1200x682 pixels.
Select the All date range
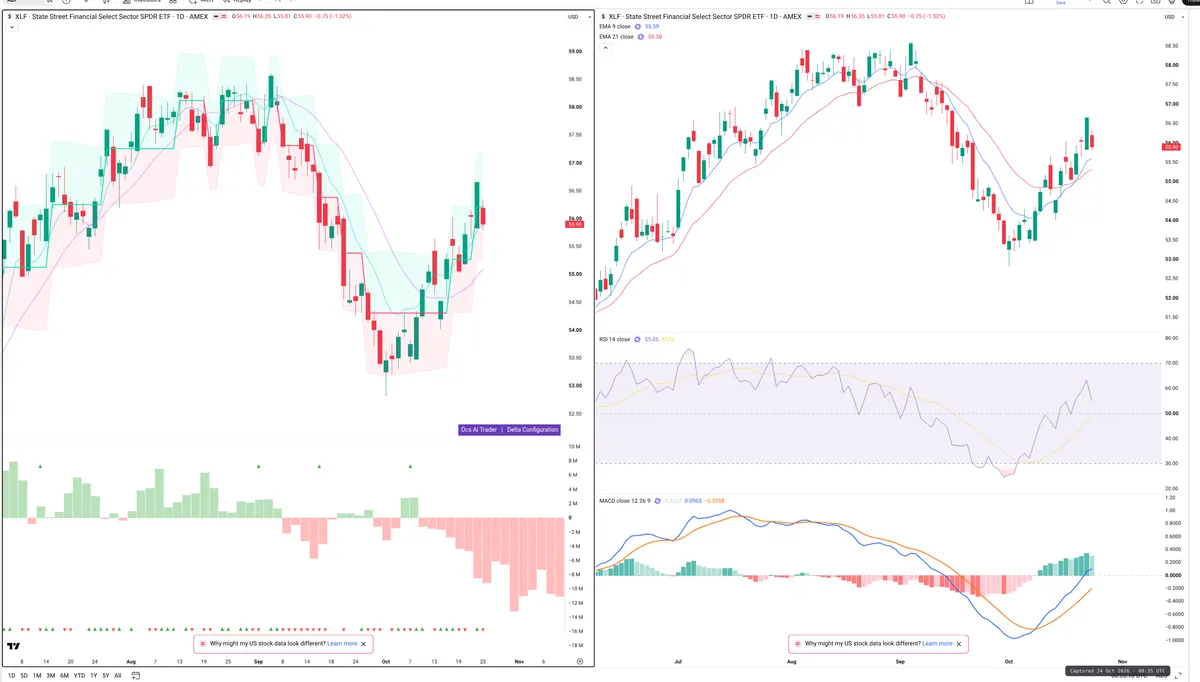pyautogui.click(x=118, y=676)
